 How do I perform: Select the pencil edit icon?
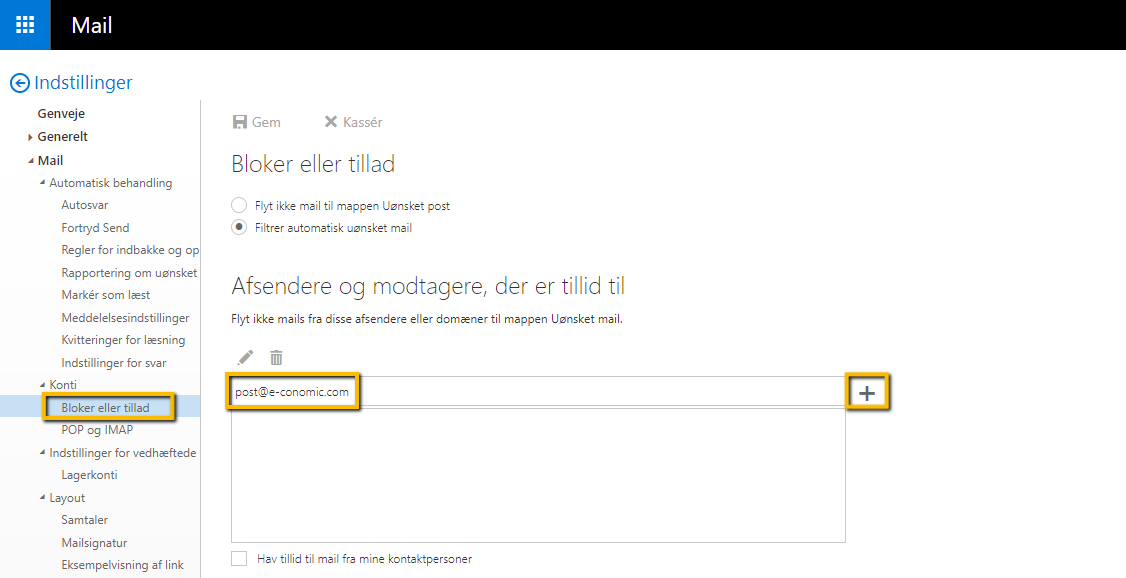[244, 357]
